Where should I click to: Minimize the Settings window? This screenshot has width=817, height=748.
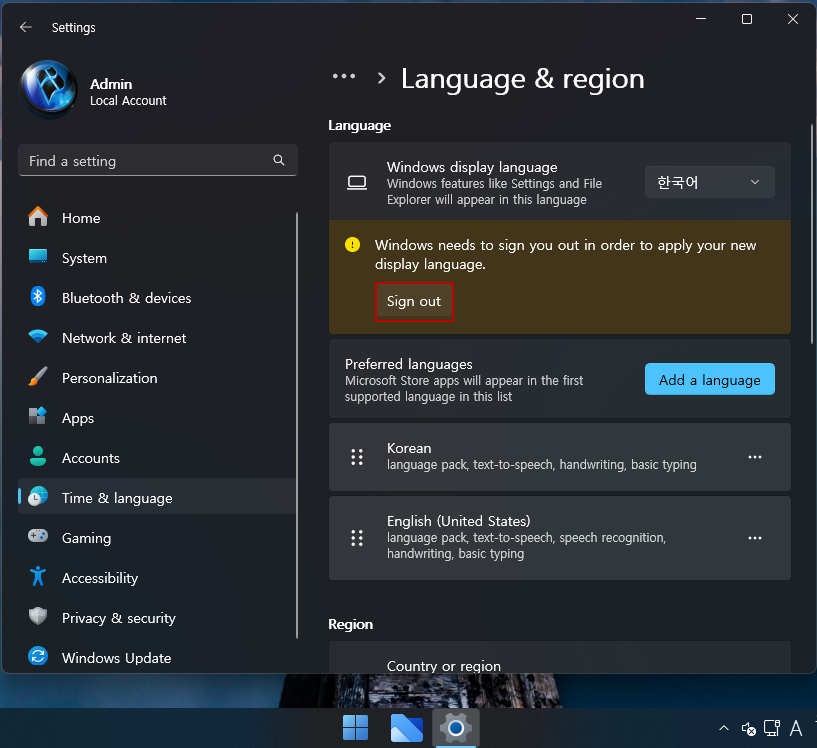[701, 19]
